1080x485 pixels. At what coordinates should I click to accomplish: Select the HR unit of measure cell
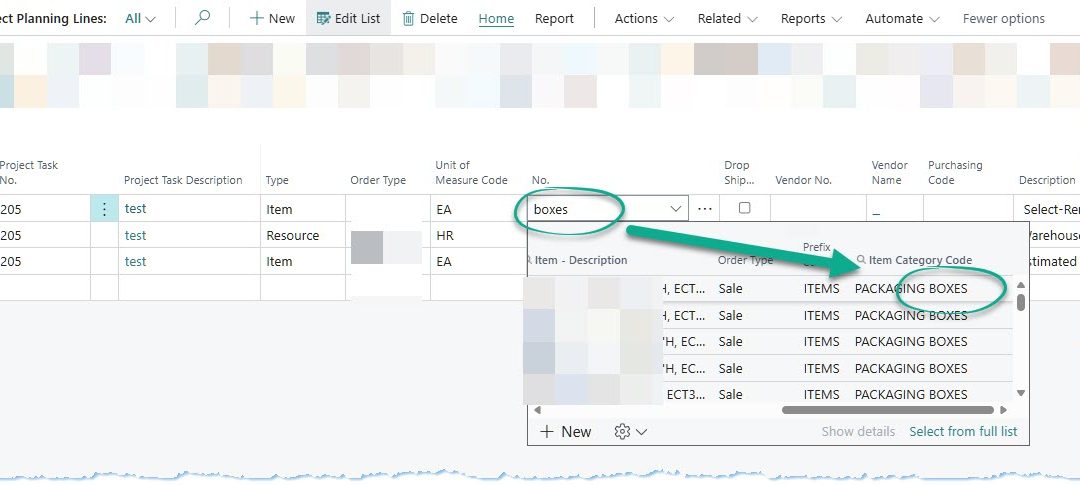479,236
